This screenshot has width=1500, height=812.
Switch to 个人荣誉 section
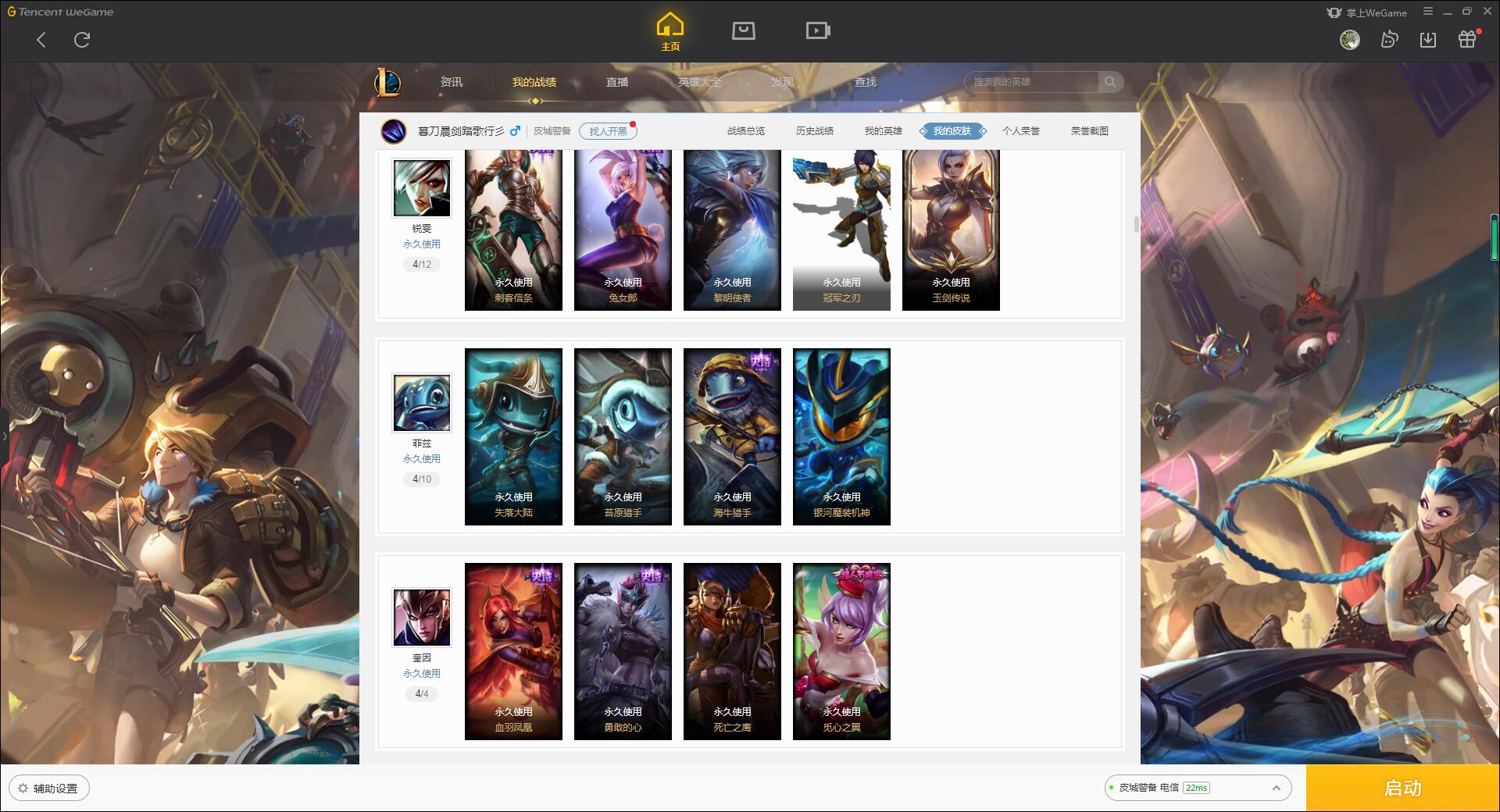click(x=1021, y=131)
